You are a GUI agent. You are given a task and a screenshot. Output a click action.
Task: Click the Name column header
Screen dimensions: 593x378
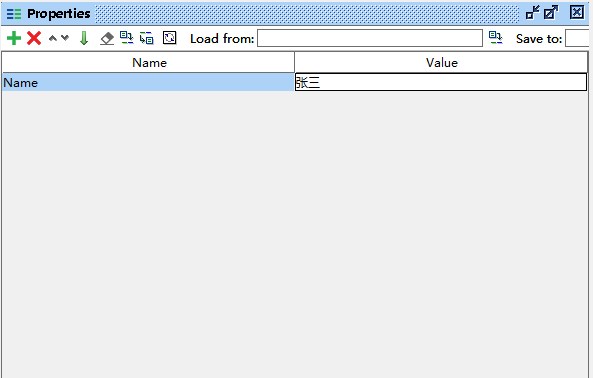(149, 62)
